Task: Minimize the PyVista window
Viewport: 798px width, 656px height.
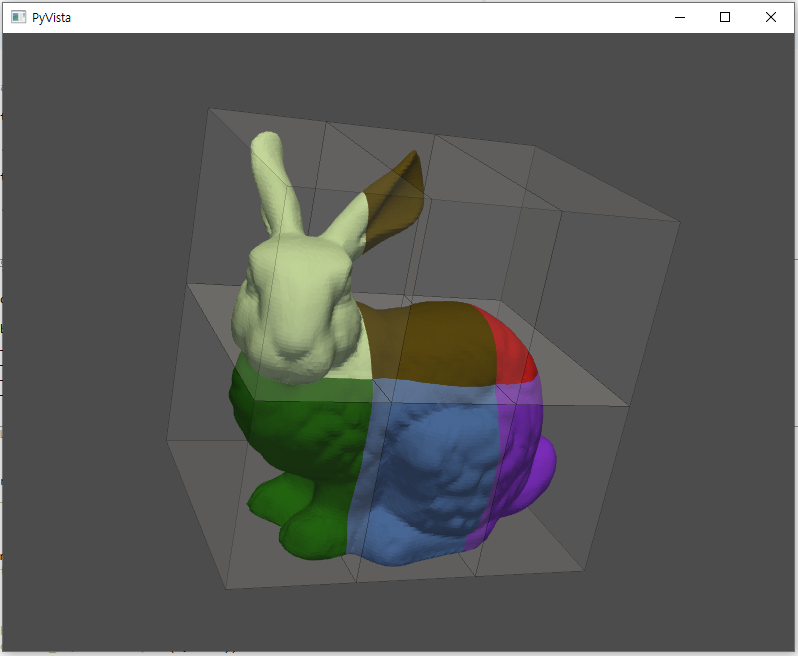Action: (x=680, y=17)
